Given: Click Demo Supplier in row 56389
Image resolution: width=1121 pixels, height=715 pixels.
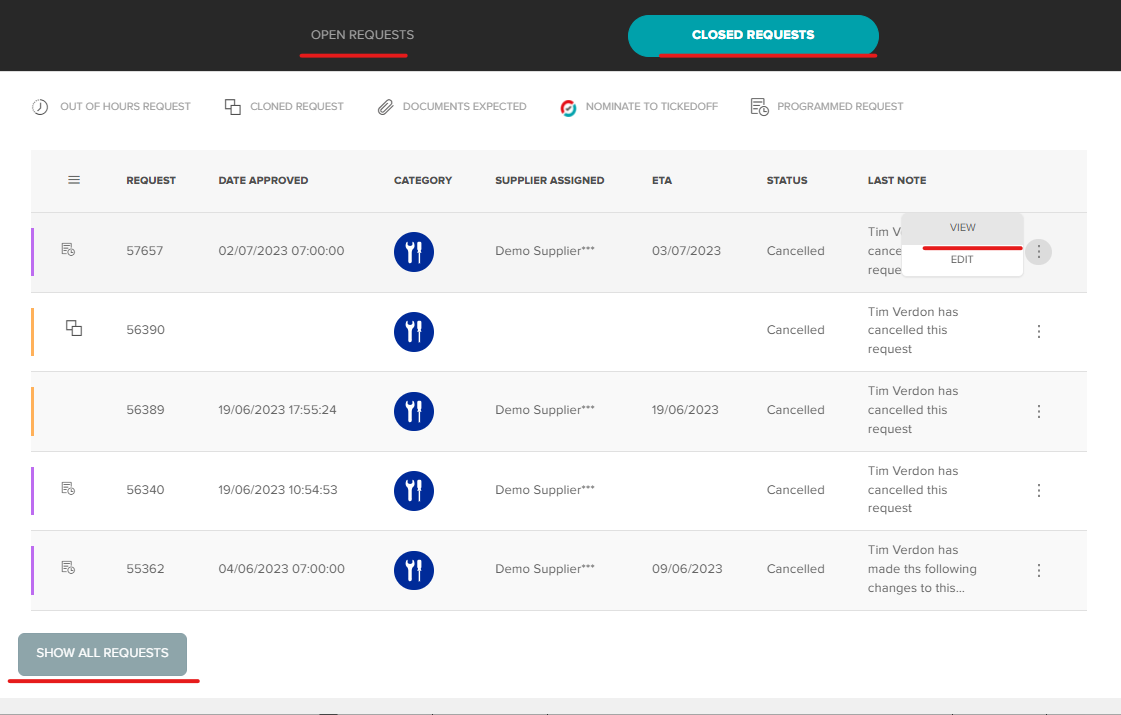Looking at the screenshot, I should pos(545,410).
